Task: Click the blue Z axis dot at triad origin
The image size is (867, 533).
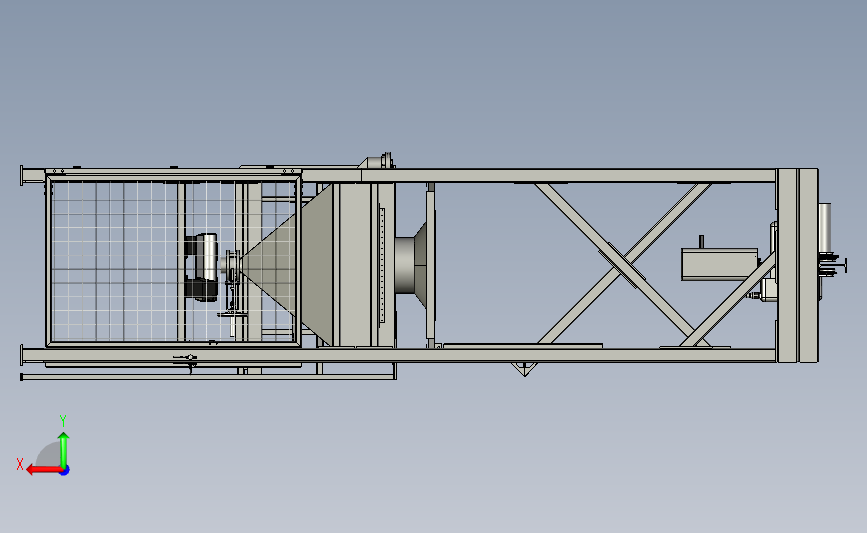Action: point(65,471)
